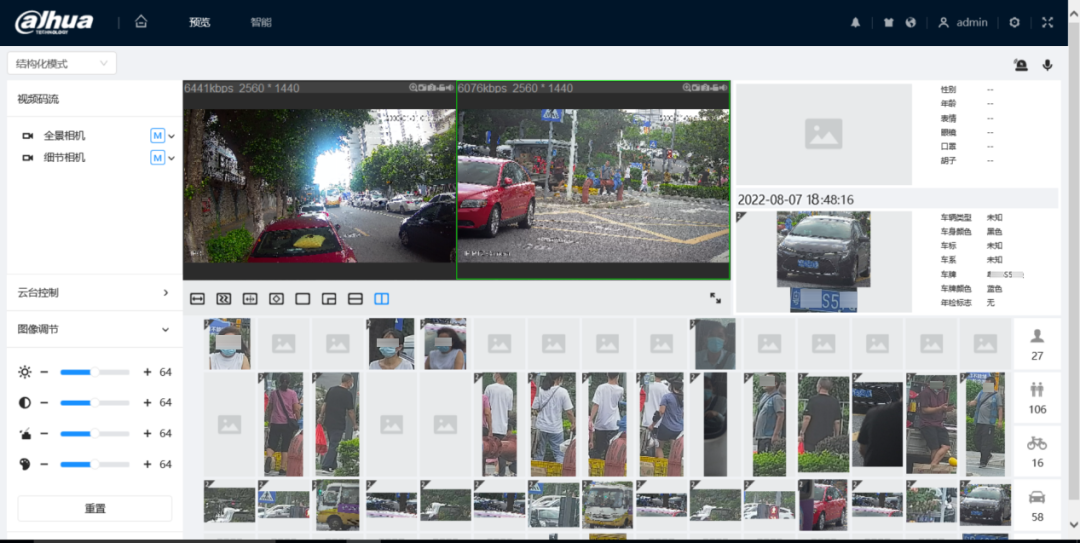Open settings via the gear icon
The width and height of the screenshot is (1080, 543).
click(1014, 23)
